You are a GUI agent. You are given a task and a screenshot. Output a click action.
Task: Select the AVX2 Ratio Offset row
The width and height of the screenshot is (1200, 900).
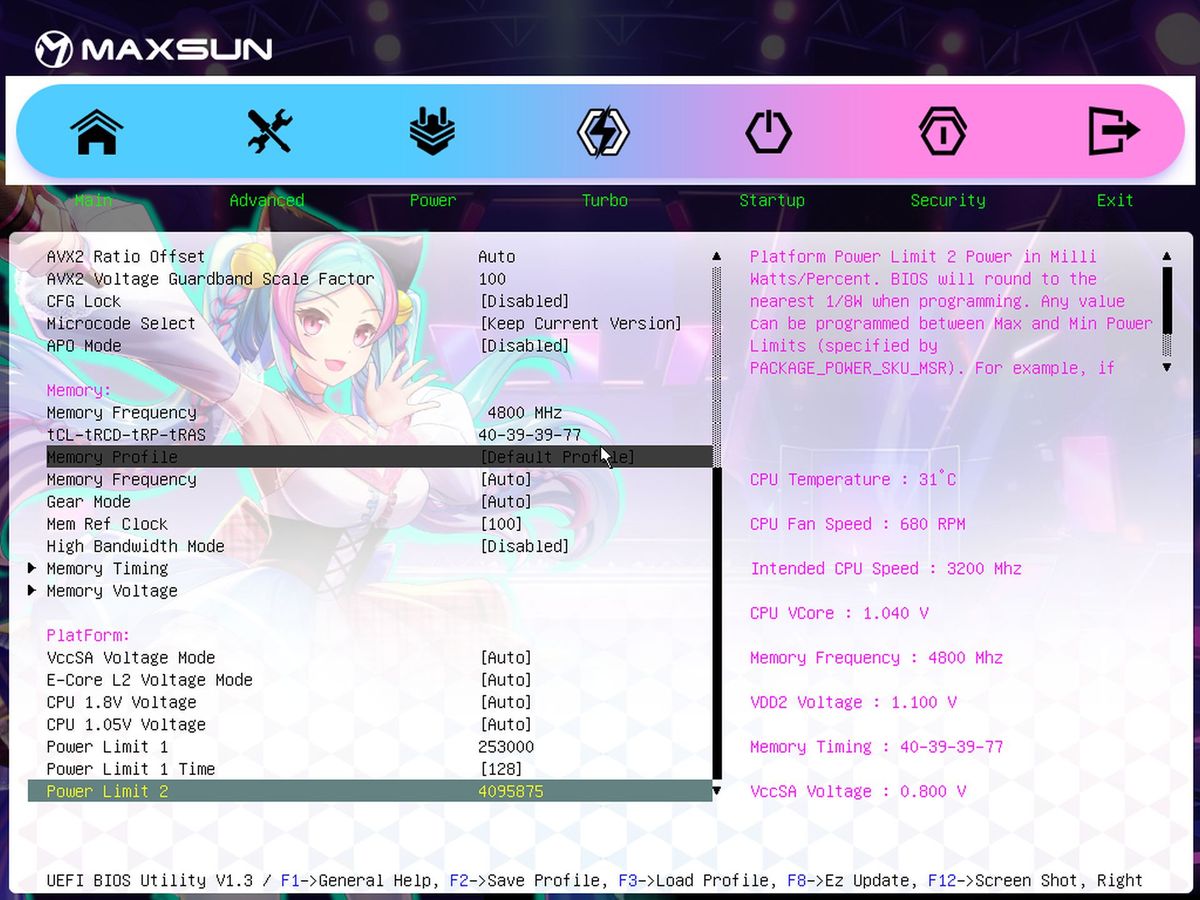370,257
